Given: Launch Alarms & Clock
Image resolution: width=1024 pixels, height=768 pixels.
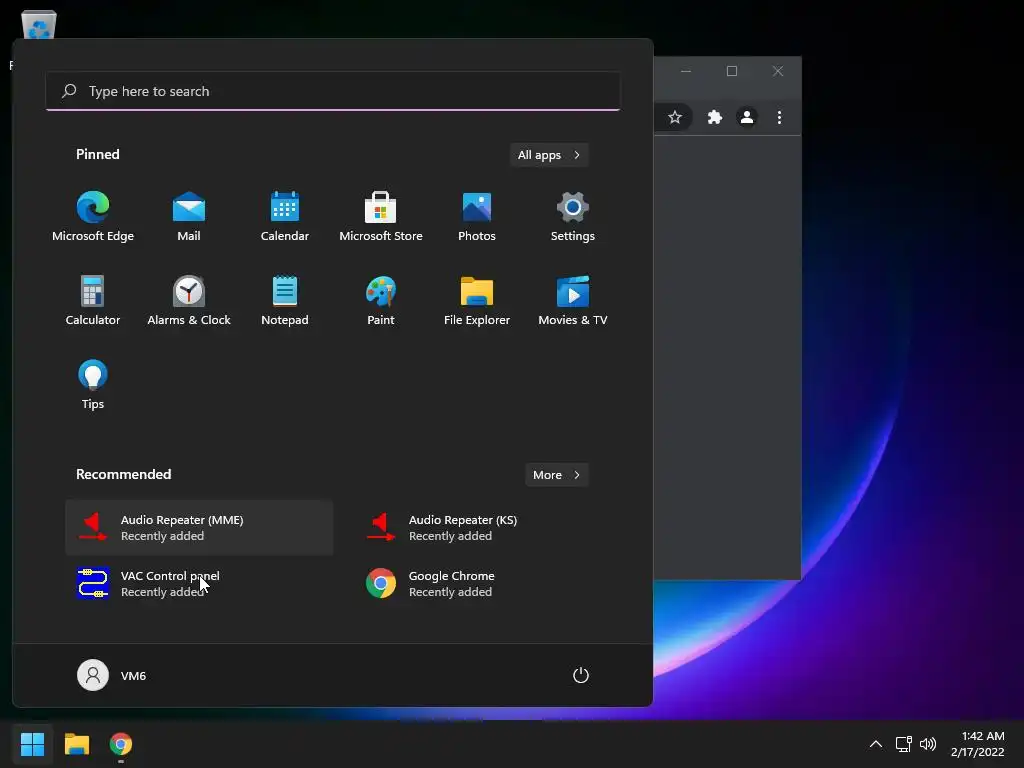Looking at the screenshot, I should [x=189, y=300].
